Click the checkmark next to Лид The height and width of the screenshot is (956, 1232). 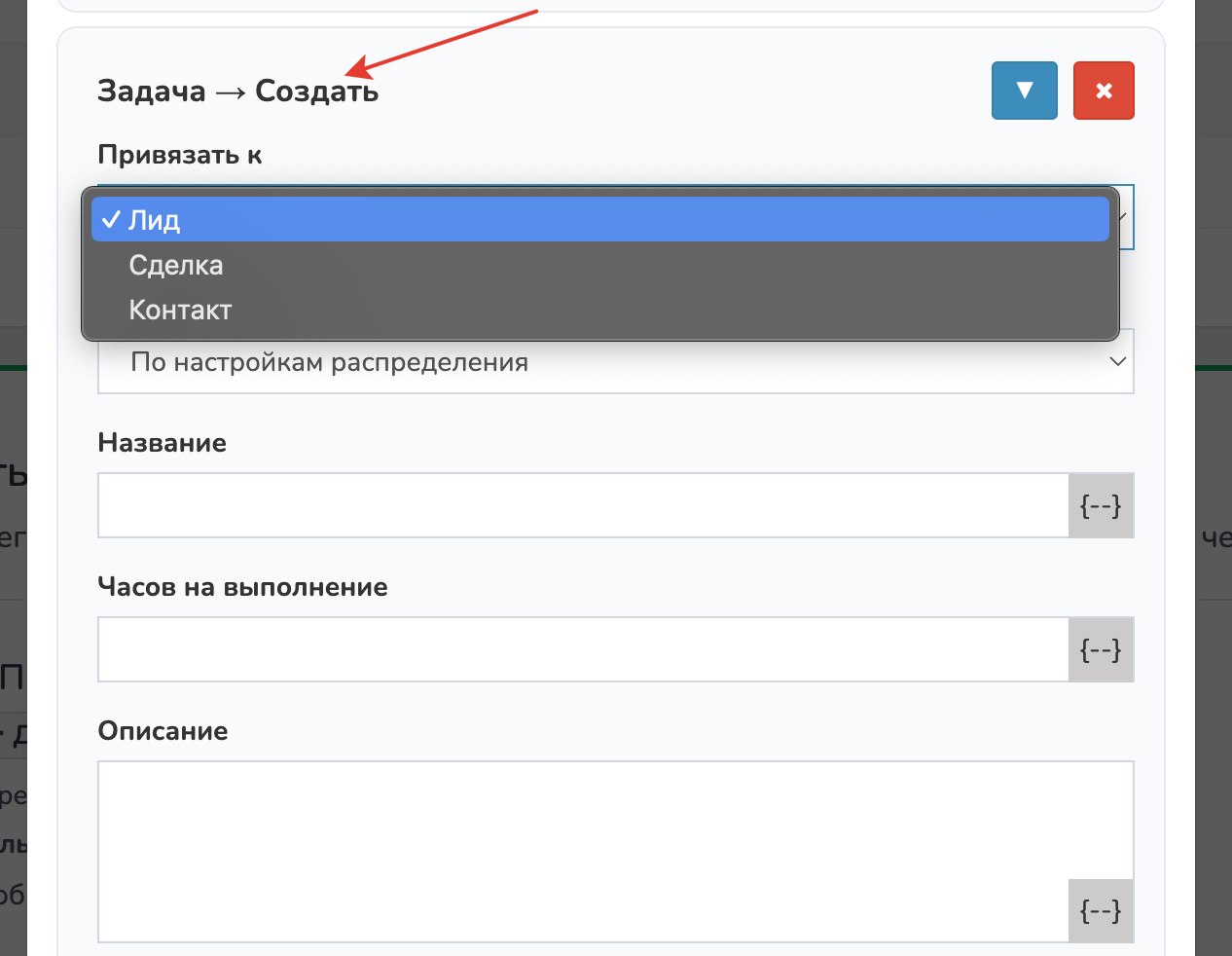tap(111, 220)
